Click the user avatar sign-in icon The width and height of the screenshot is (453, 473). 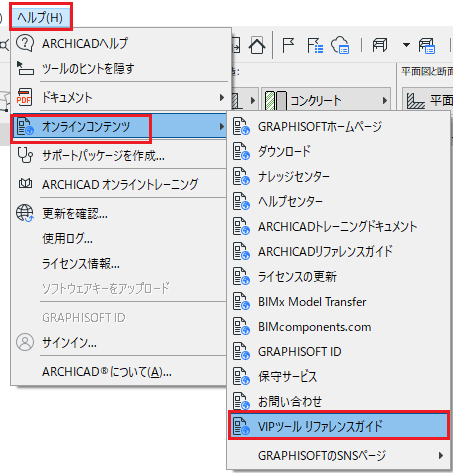[25, 342]
